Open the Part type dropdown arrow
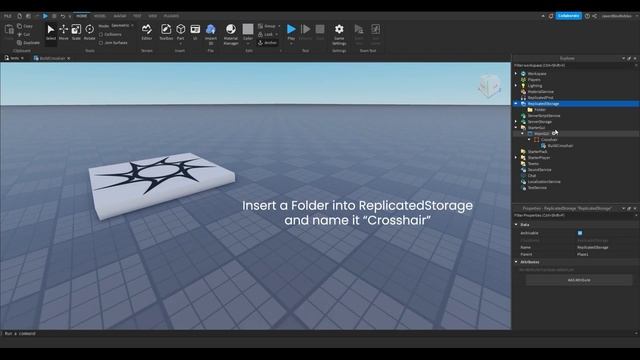 [x=180, y=43]
